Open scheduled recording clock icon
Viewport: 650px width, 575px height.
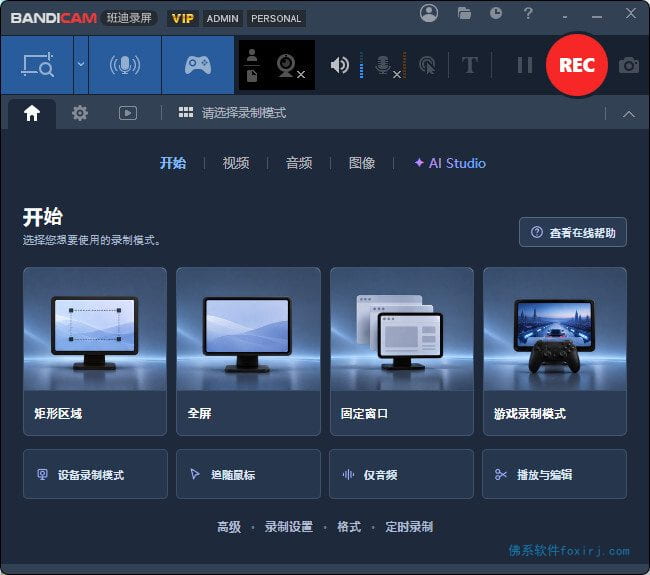(x=496, y=14)
